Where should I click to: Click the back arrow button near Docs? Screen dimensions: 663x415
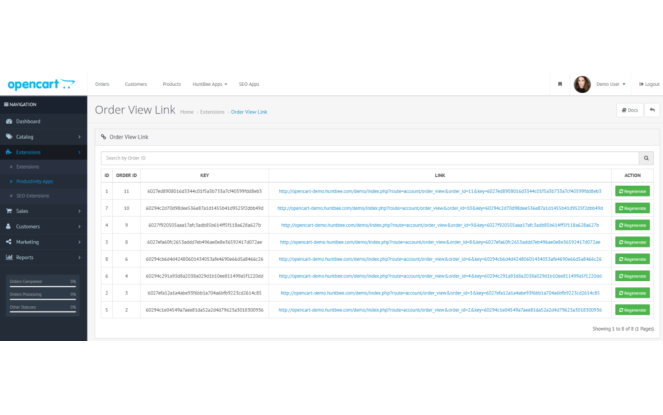click(652, 110)
